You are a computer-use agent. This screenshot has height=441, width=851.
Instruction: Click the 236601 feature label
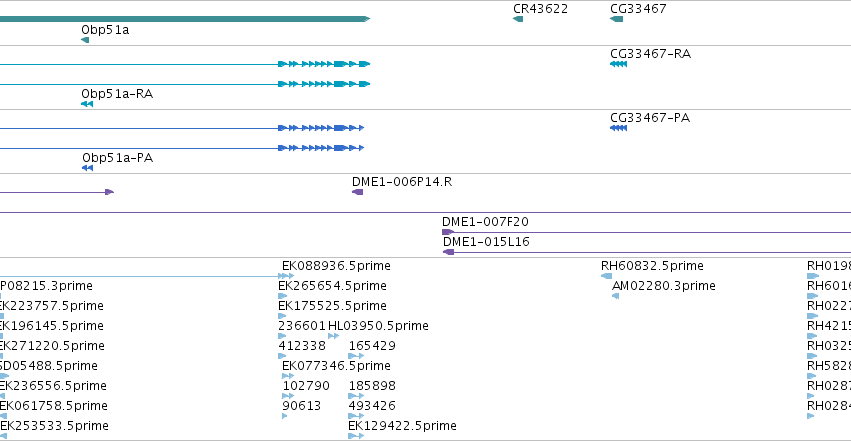click(302, 326)
